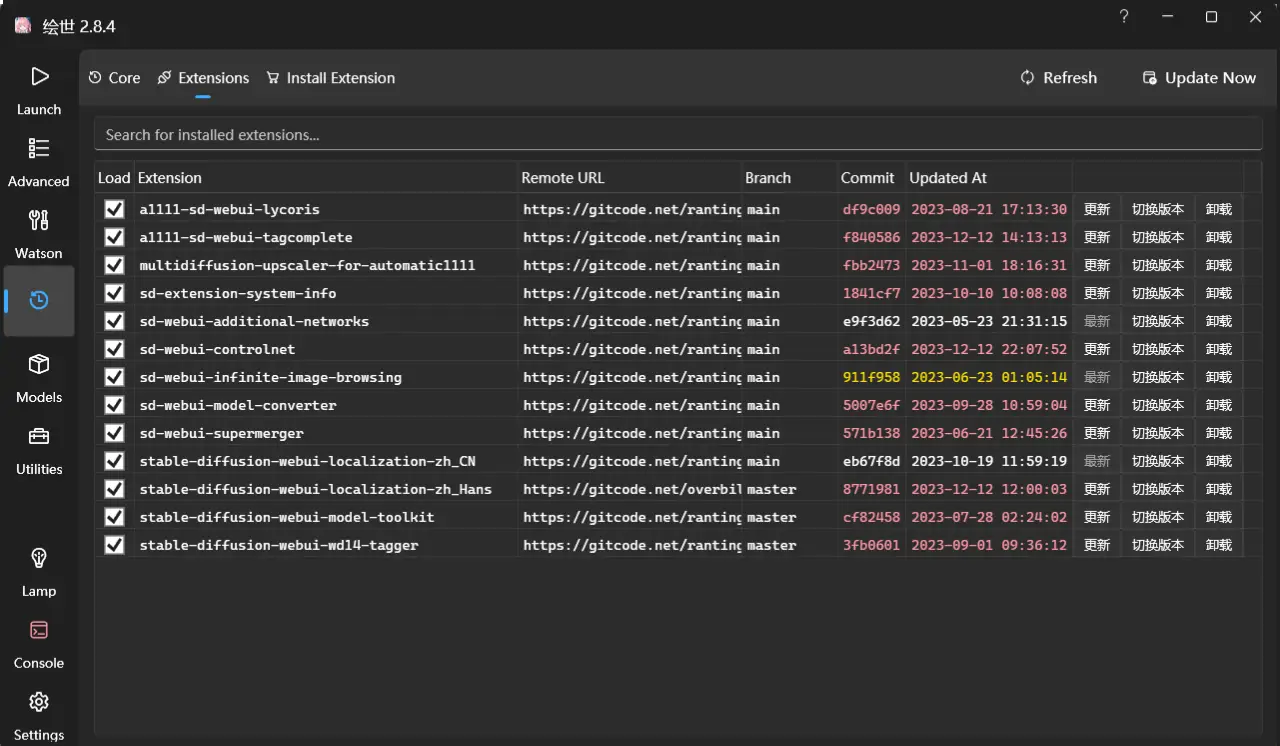Open the Console terminal icon
The width and height of the screenshot is (1280, 746).
[x=39, y=630]
